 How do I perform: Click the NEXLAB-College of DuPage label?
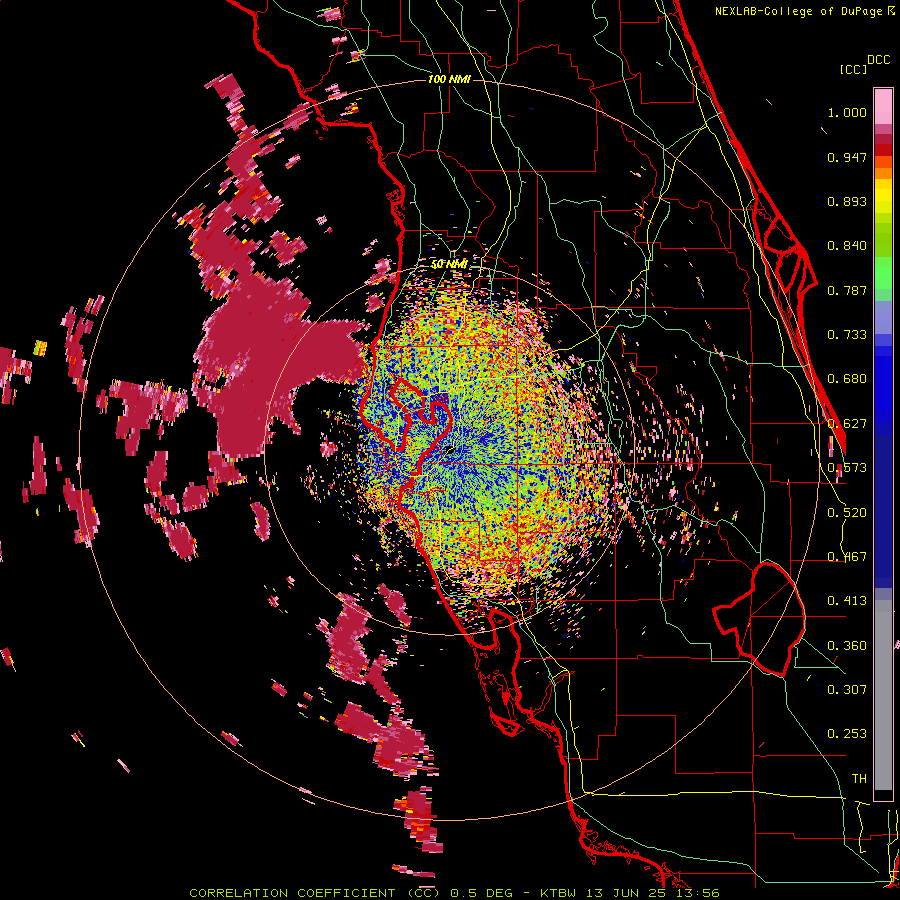pyautogui.click(x=804, y=11)
